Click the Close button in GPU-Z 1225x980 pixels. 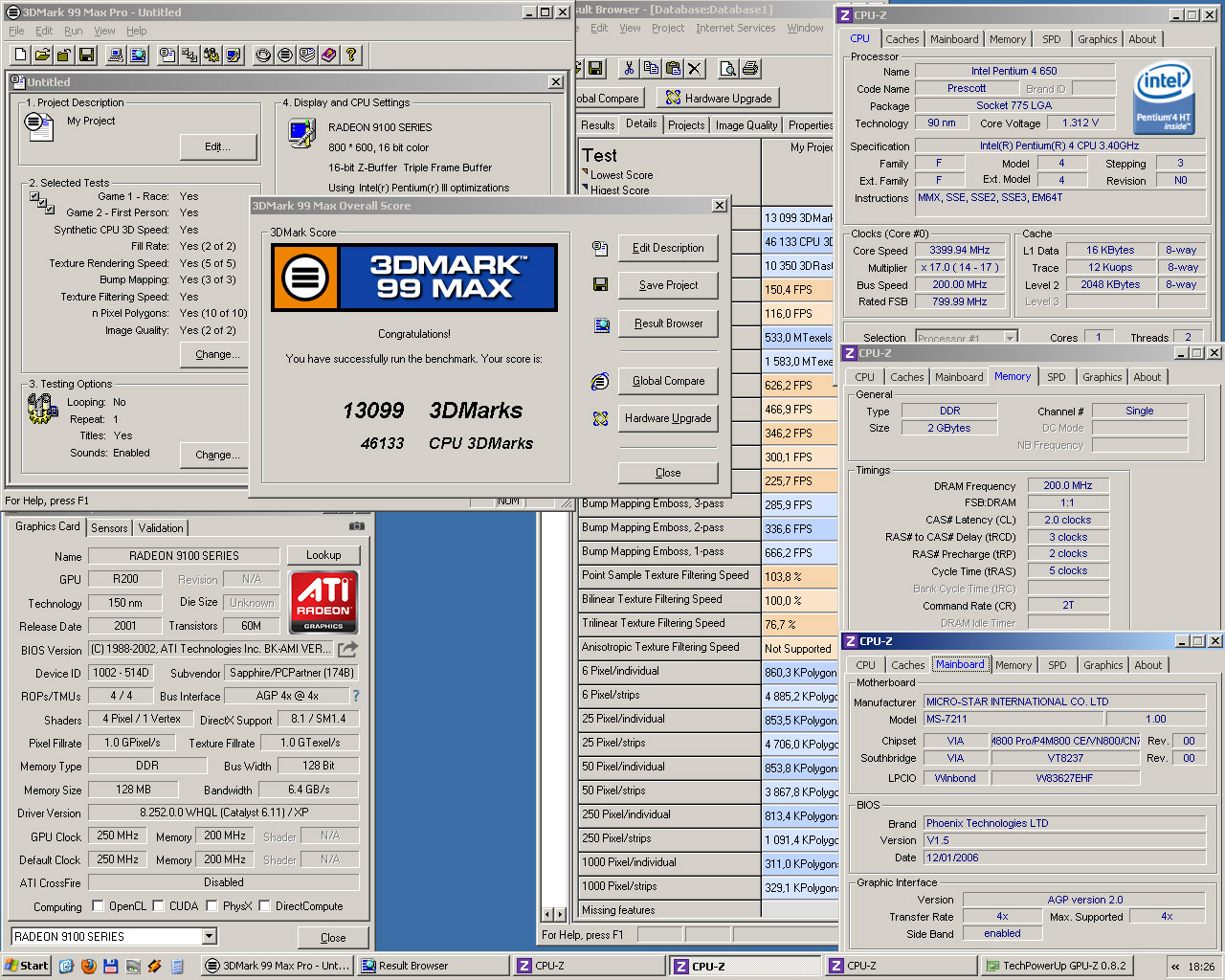tap(333, 938)
